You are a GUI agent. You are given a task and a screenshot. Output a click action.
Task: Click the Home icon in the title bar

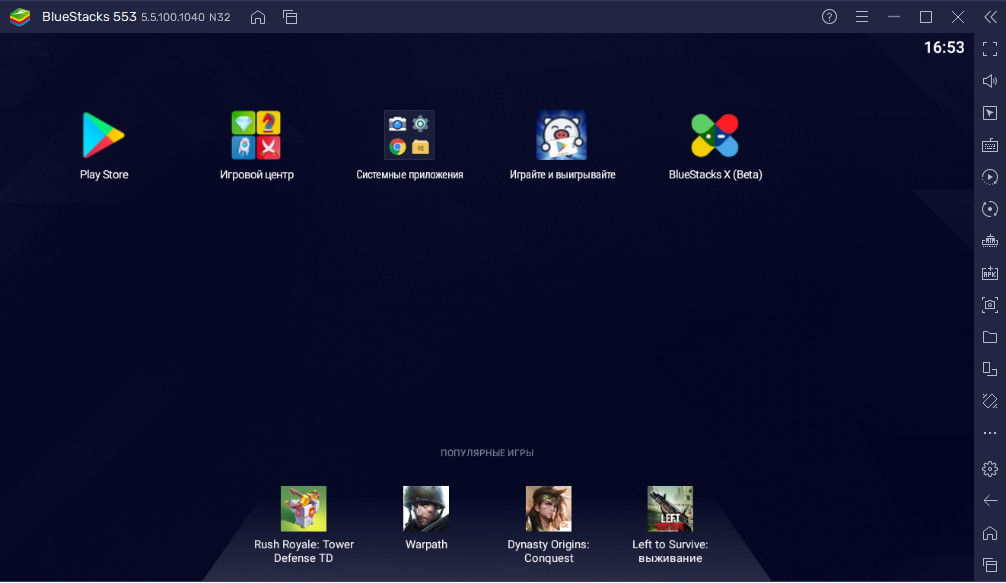[258, 17]
